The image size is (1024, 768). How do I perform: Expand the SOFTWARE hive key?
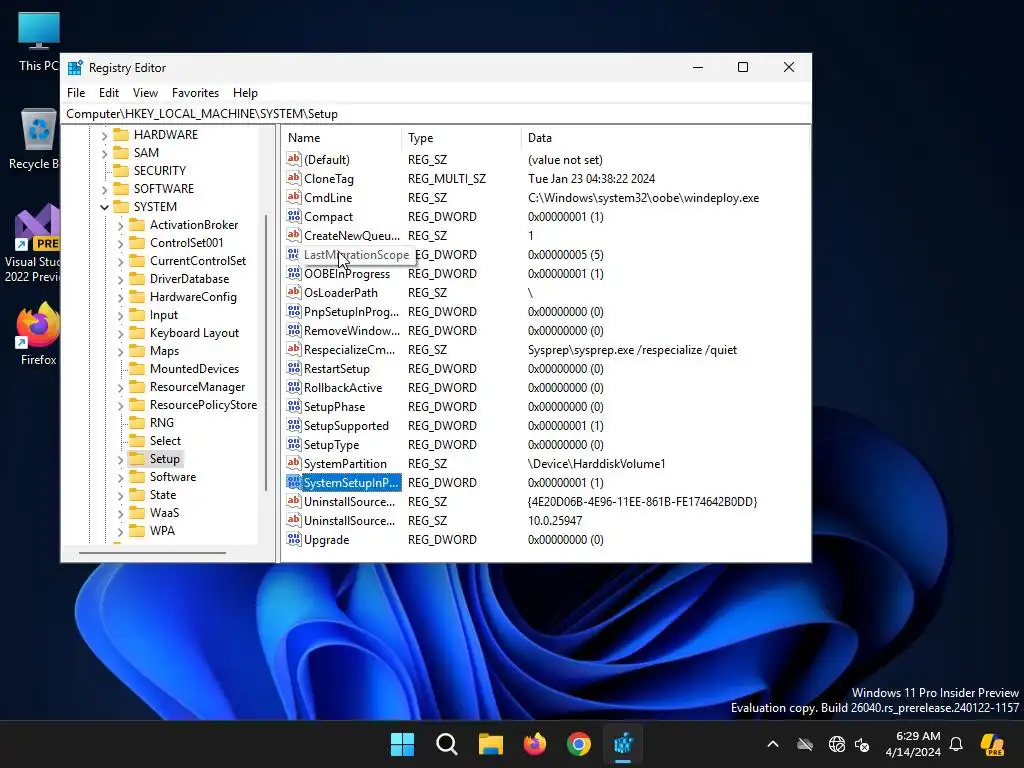(104, 189)
